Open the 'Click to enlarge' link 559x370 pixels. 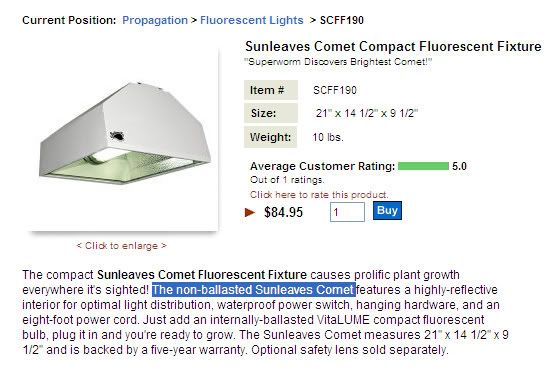point(122,246)
